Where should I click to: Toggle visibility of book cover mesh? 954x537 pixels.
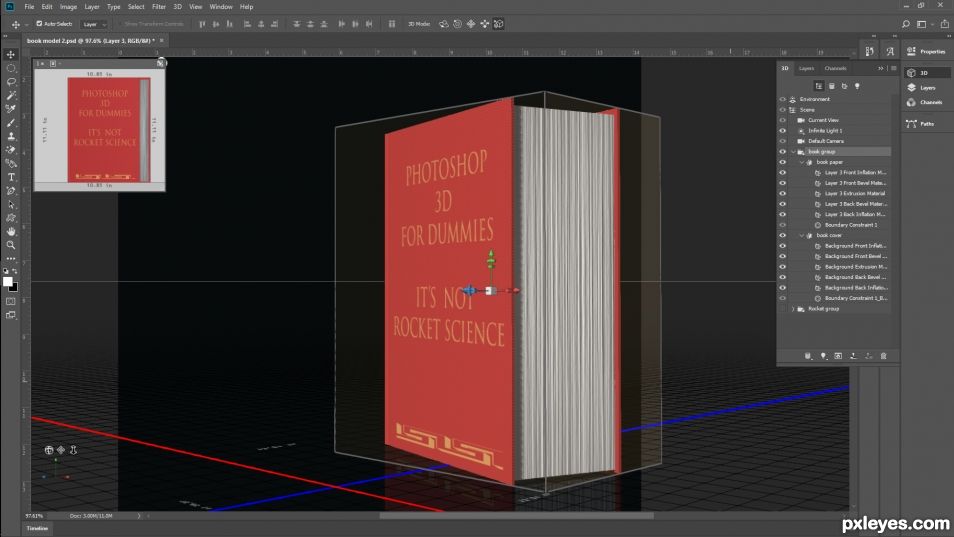[x=783, y=235]
